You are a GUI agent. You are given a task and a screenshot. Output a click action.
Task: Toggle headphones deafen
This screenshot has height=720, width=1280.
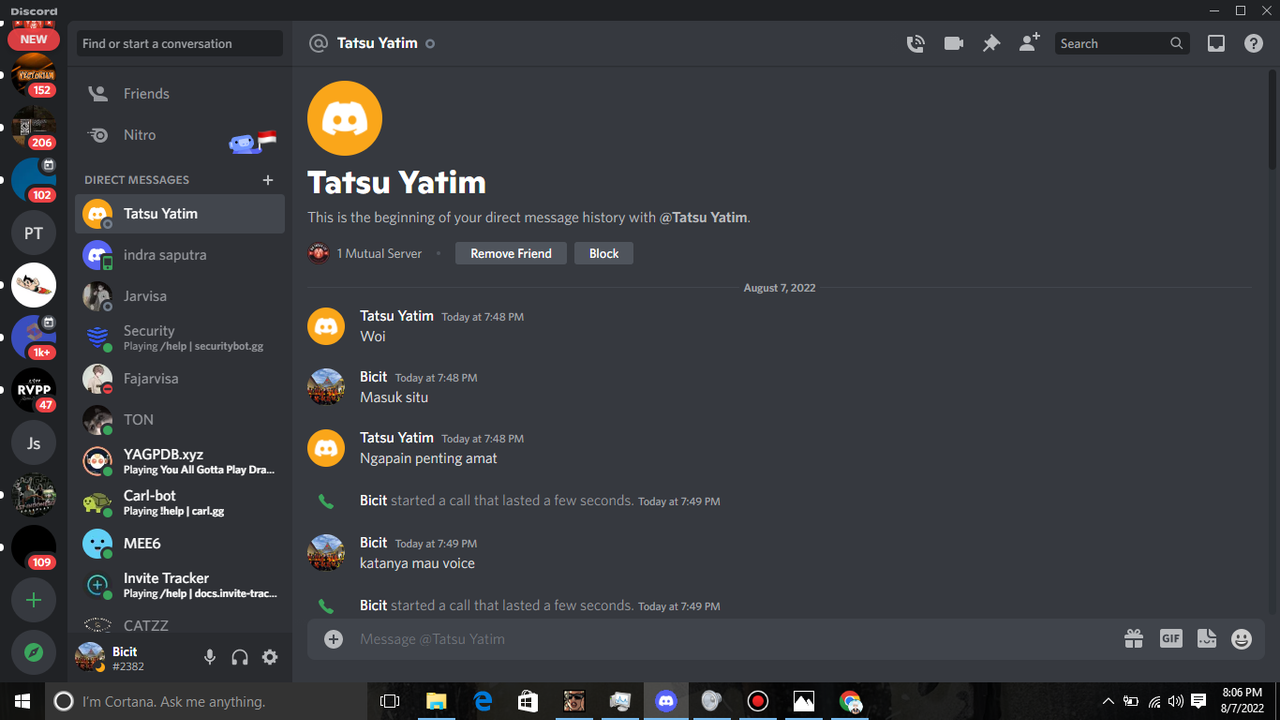[x=240, y=657]
